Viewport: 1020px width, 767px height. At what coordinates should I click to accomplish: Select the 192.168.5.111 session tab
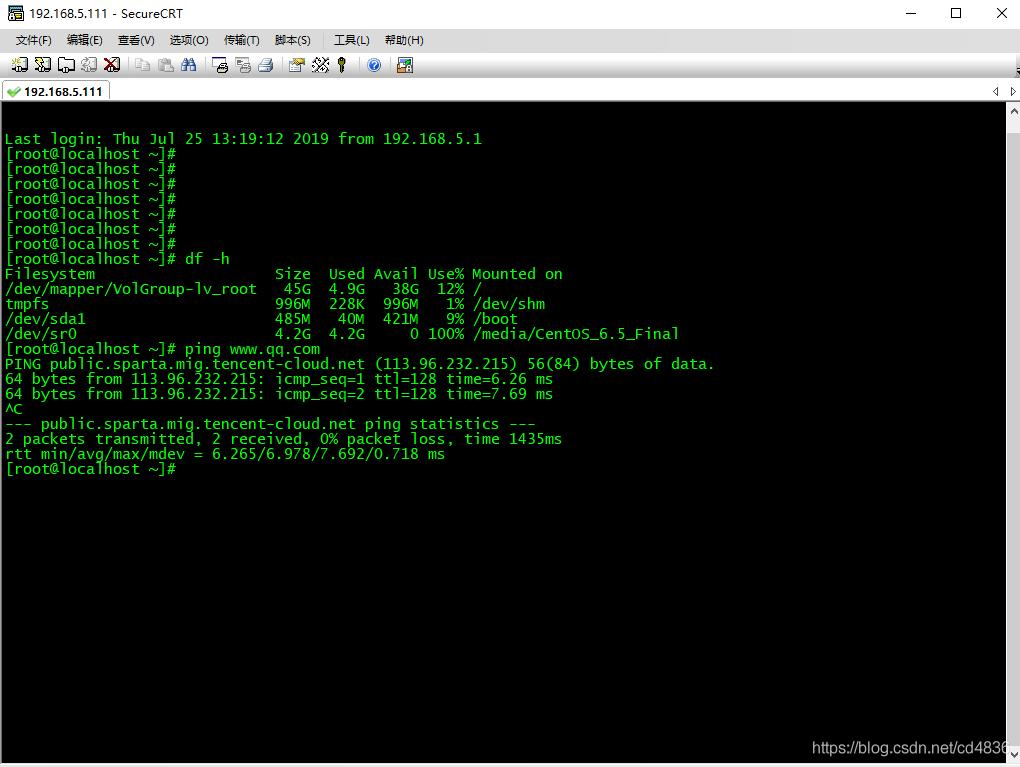tap(55, 90)
